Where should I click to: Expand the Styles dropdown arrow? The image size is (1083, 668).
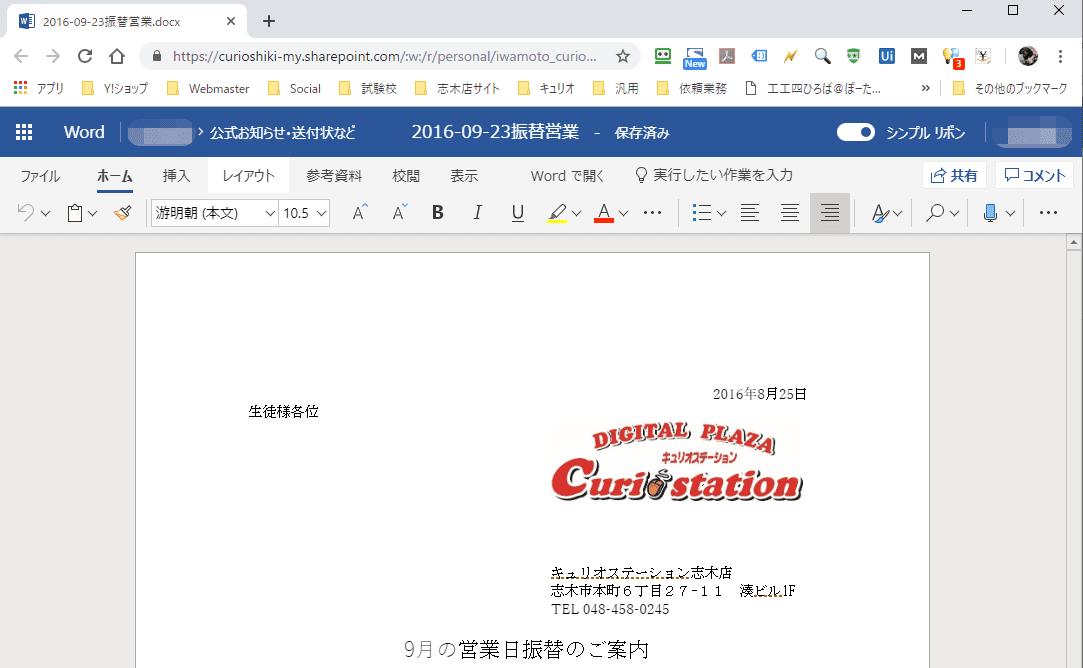coord(897,213)
